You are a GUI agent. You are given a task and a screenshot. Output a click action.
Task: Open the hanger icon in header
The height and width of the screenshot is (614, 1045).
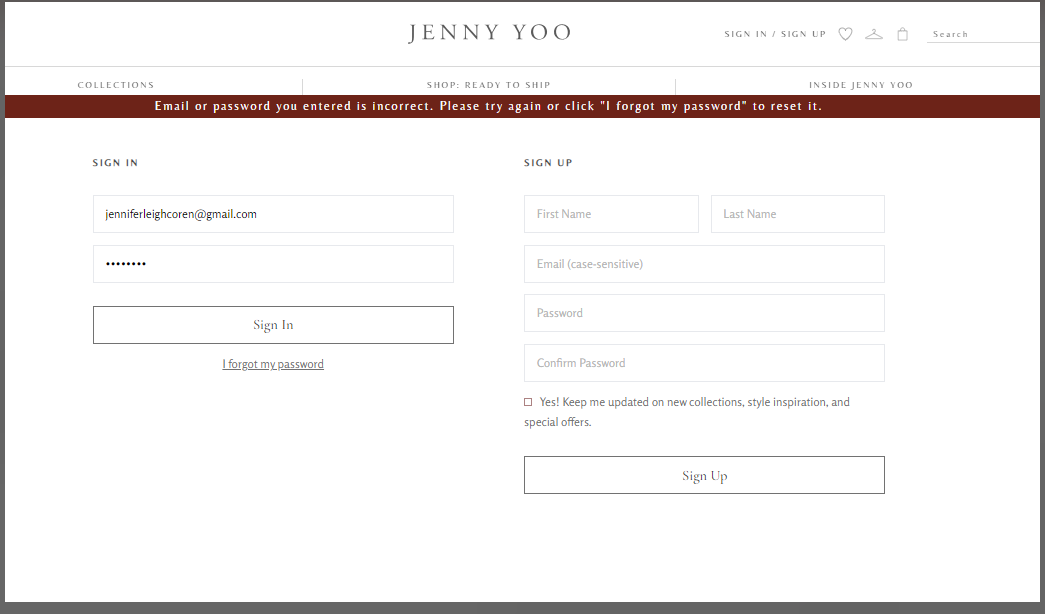click(874, 34)
